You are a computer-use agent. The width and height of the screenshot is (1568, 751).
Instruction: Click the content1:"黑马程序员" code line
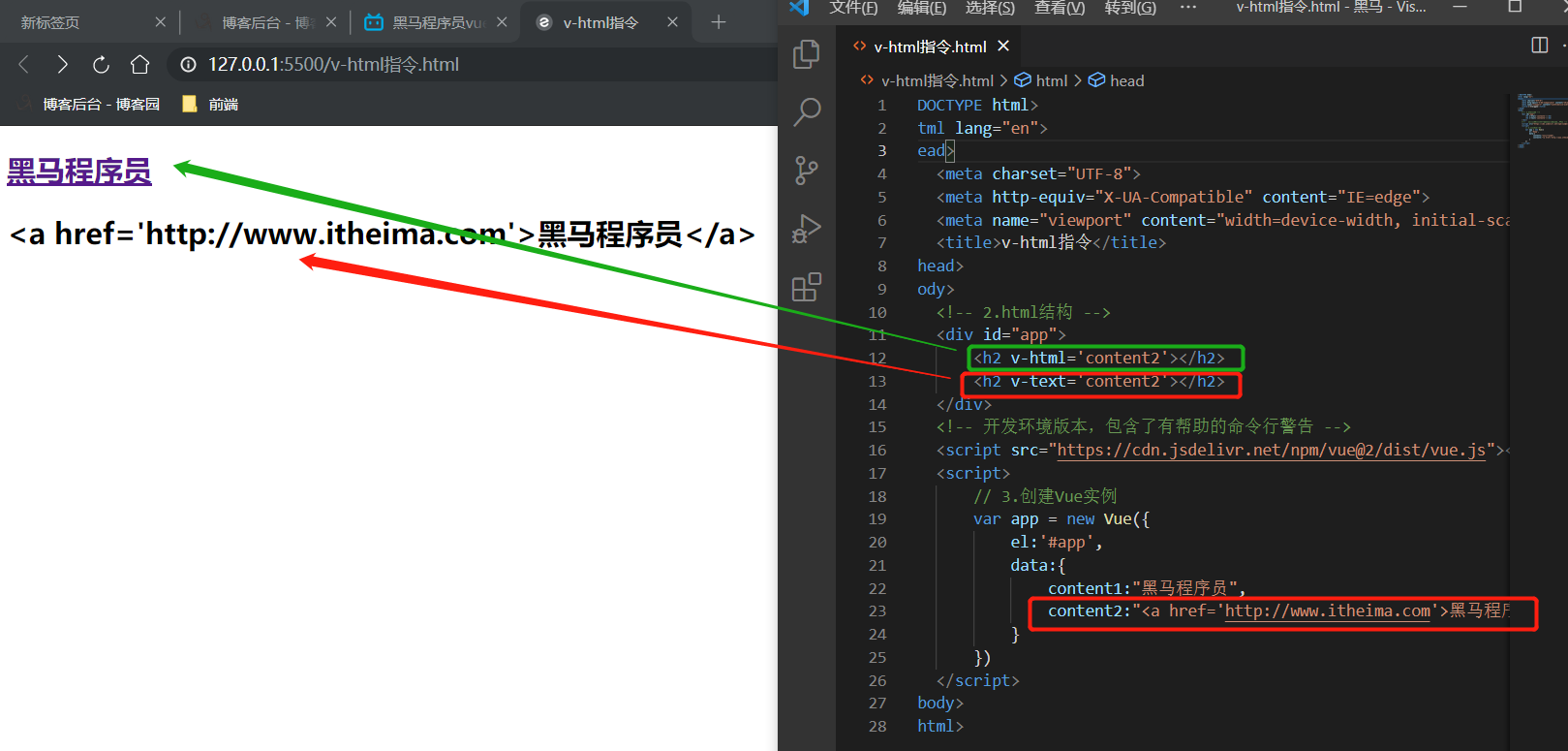click(x=1147, y=588)
